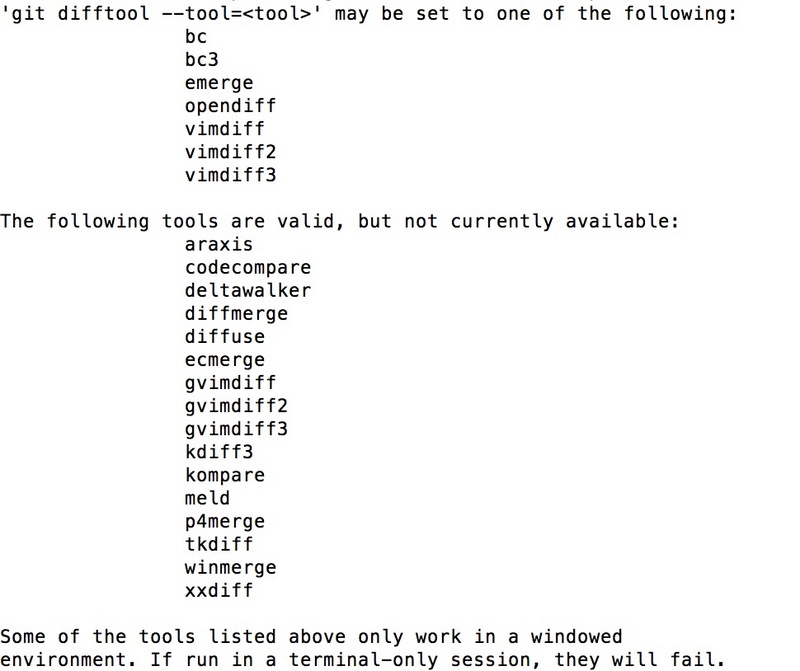This screenshot has height=671, width=800.
Task: Click the 'meld' tool name
Action: [x=207, y=498]
